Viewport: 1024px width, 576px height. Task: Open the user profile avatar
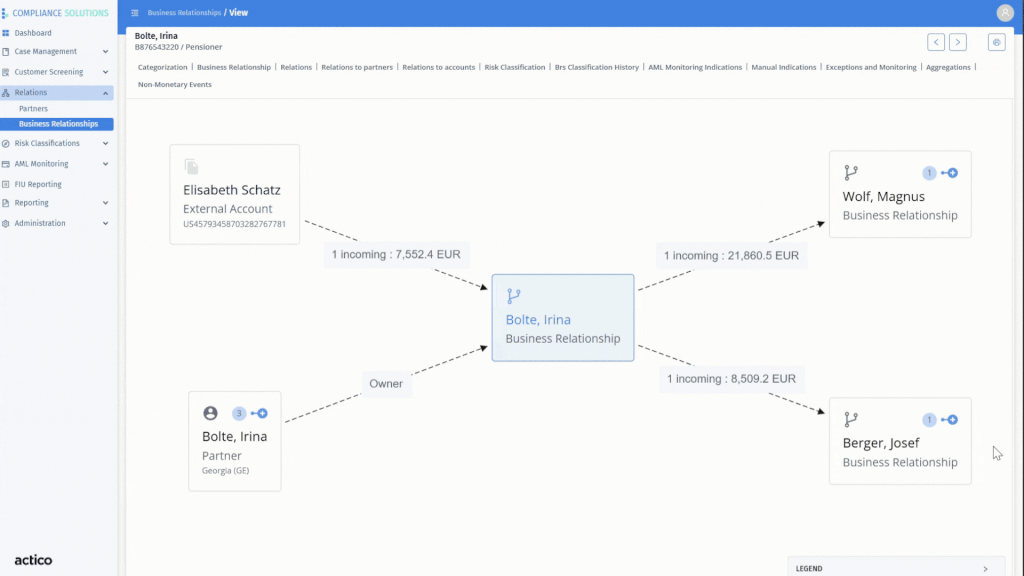pos(1005,13)
